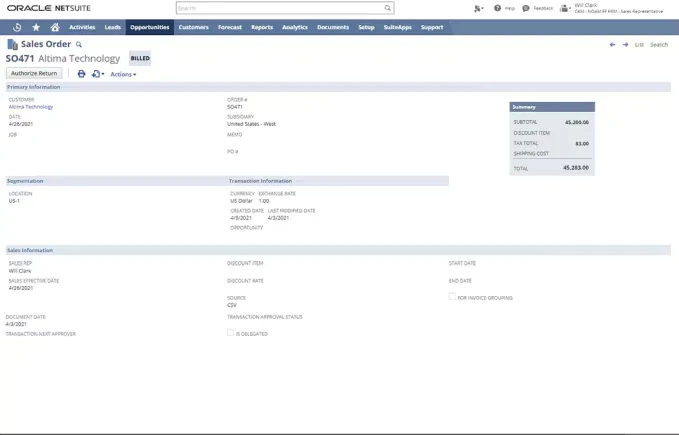679x435 pixels.
Task: Expand the Actions dropdown
Action: 123,74
